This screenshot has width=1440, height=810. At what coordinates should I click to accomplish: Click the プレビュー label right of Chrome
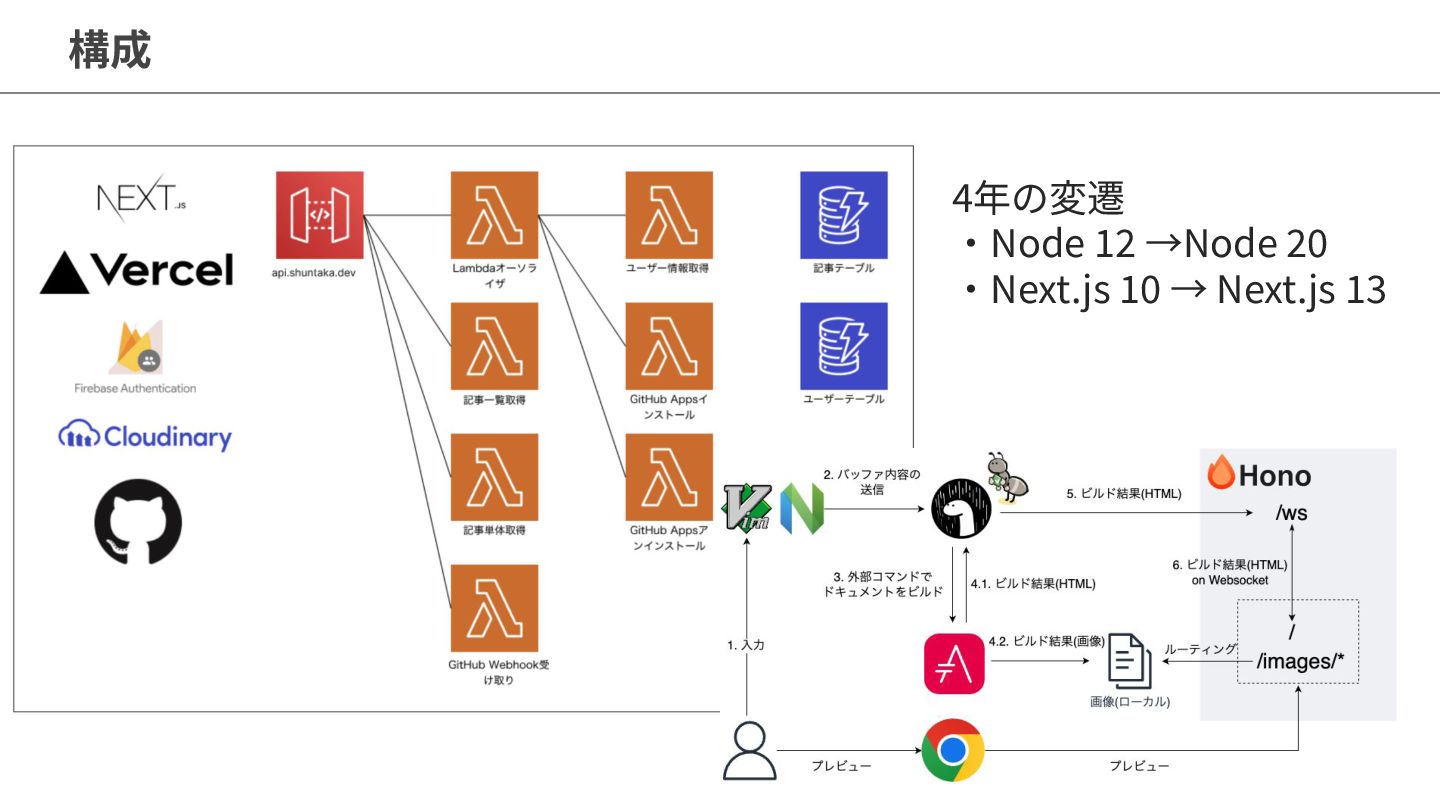1138,766
